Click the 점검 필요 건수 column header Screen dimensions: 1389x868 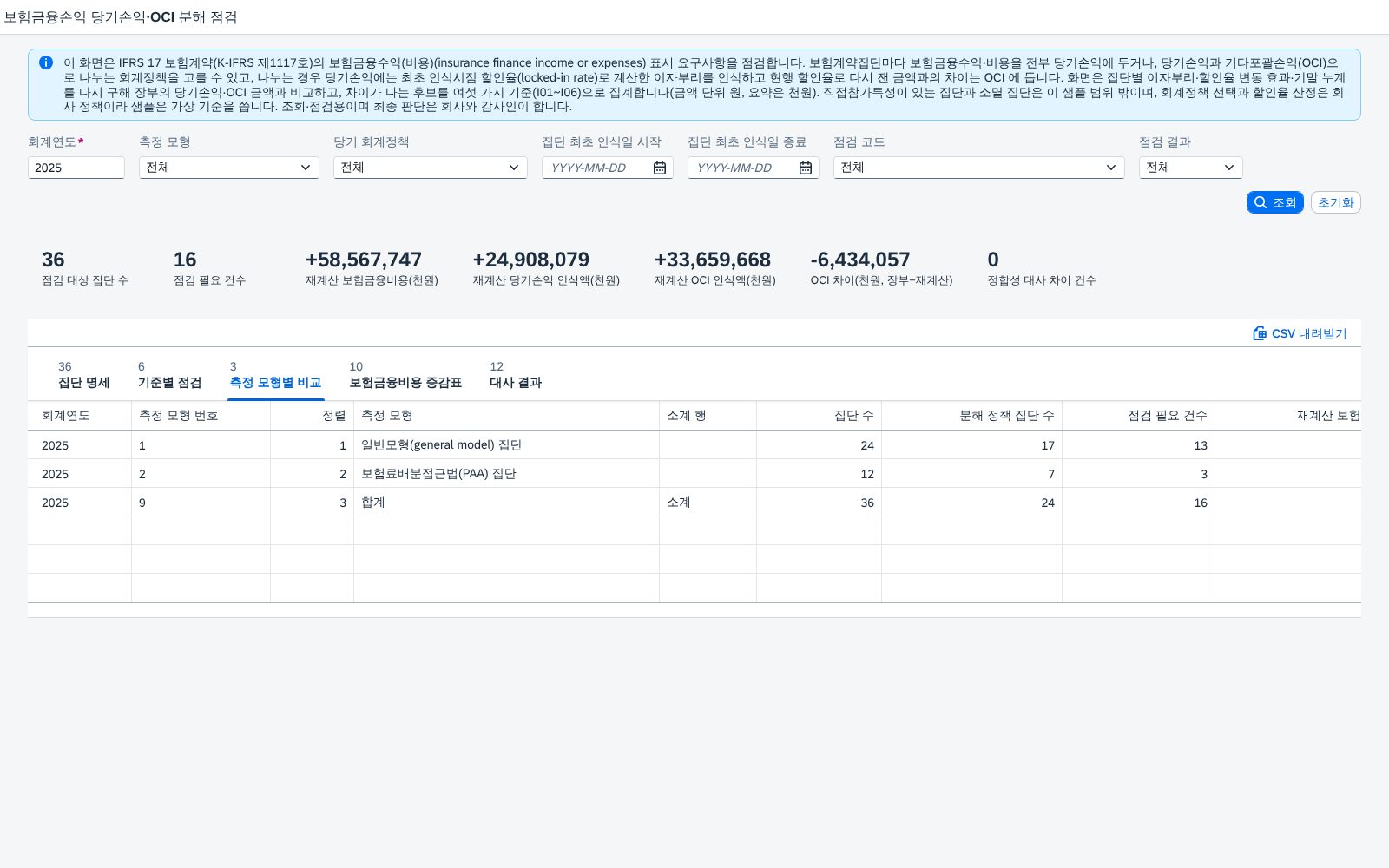tap(1138, 416)
